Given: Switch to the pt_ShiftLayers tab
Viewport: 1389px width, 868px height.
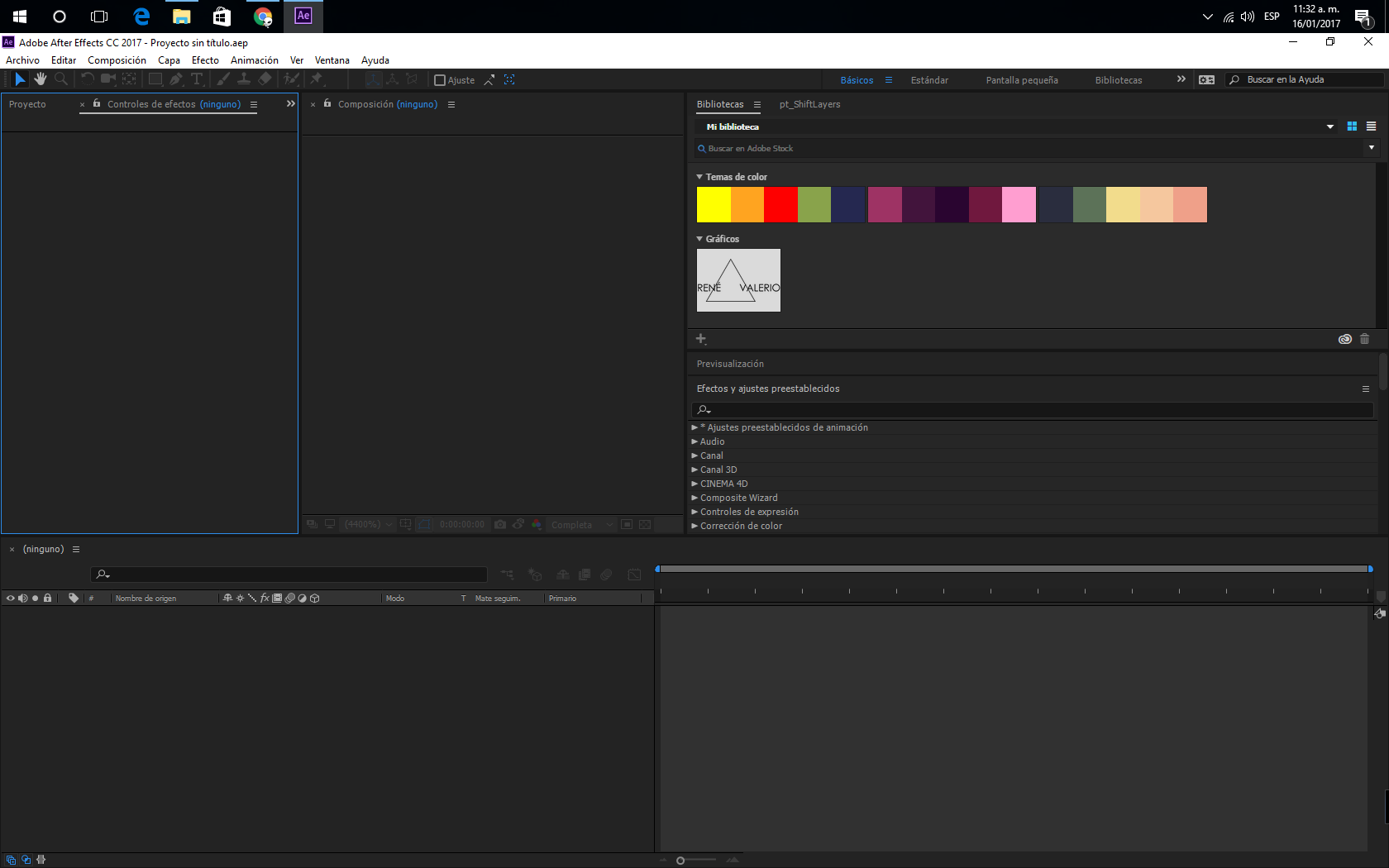Looking at the screenshot, I should 809,104.
